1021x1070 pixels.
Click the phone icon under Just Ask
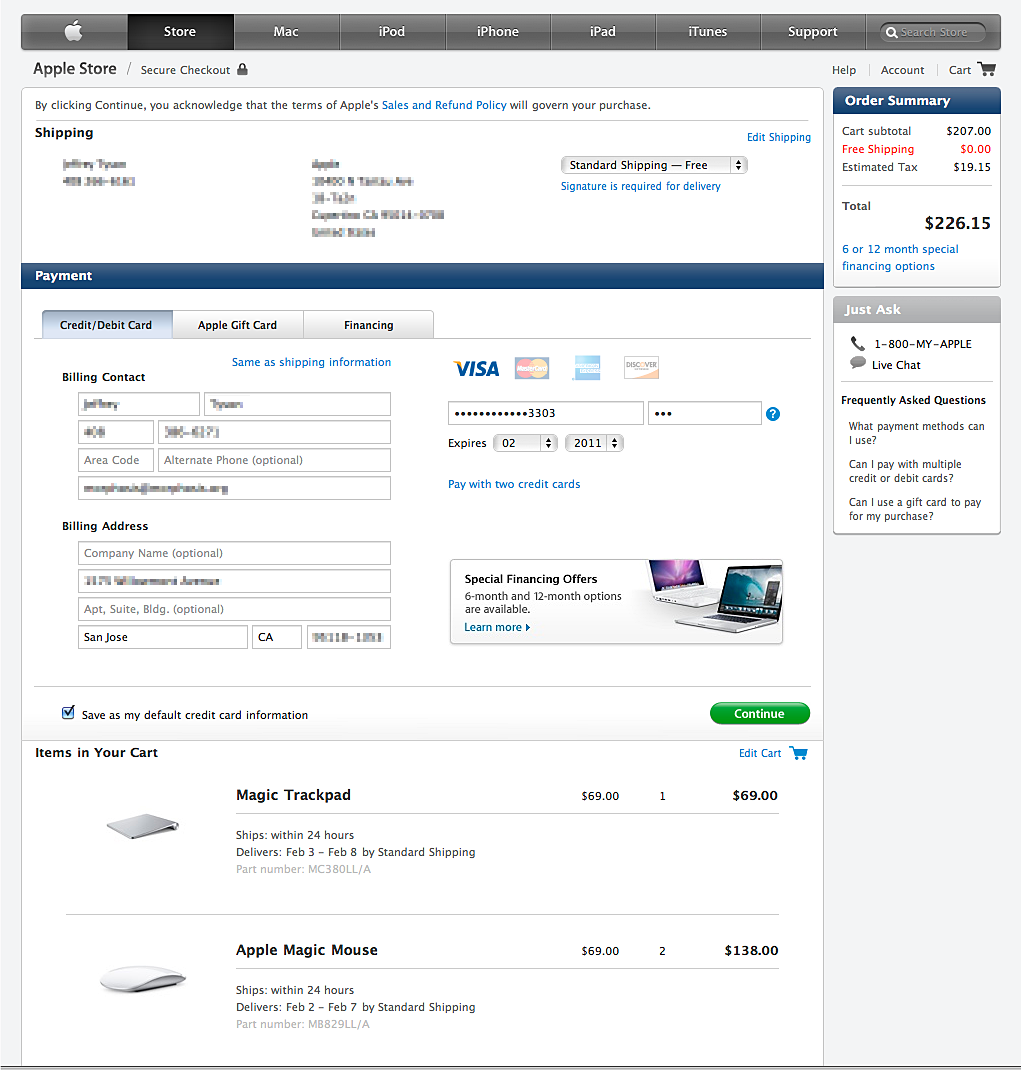[x=857, y=343]
